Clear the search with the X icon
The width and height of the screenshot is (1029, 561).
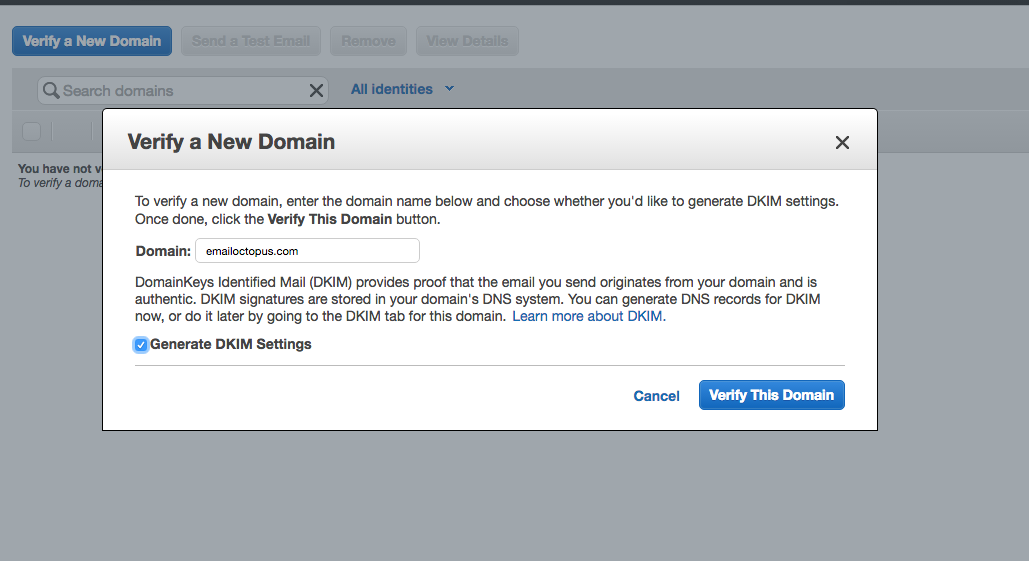[x=316, y=91]
